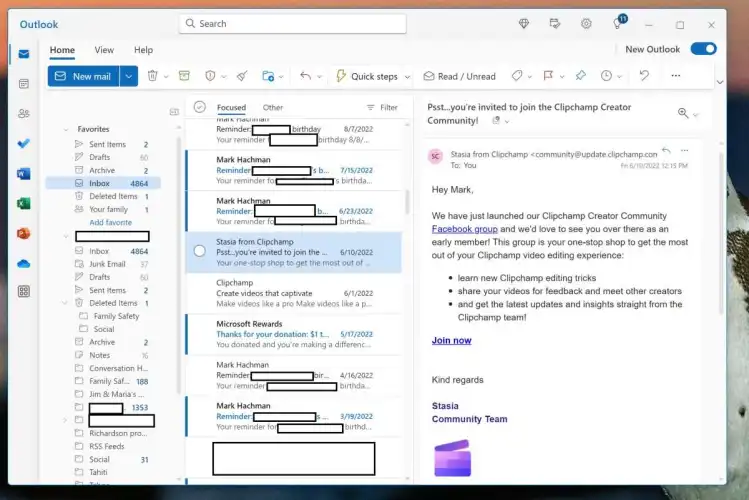Click Read / Unread button

[x=459, y=76]
